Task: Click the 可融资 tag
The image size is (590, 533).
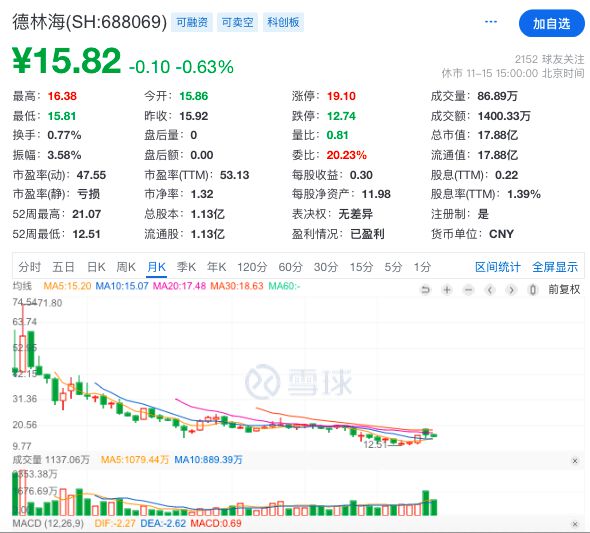Action: pyautogui.click(x=192, y=22)
